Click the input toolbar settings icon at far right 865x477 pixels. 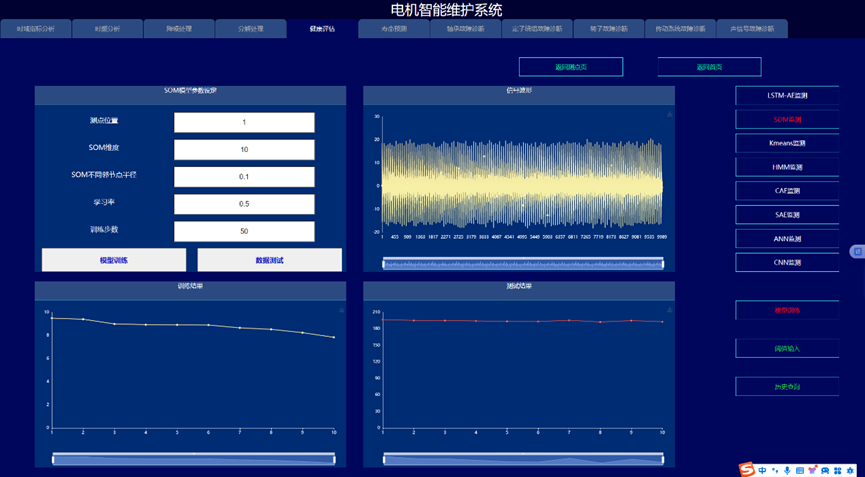pyautogui.click(x=851, y=470)
